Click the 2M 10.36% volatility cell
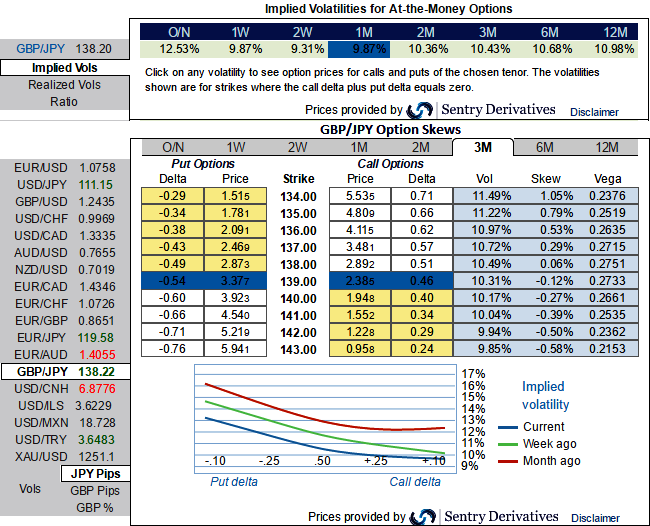The image size is (650, 526). [428, 49]
